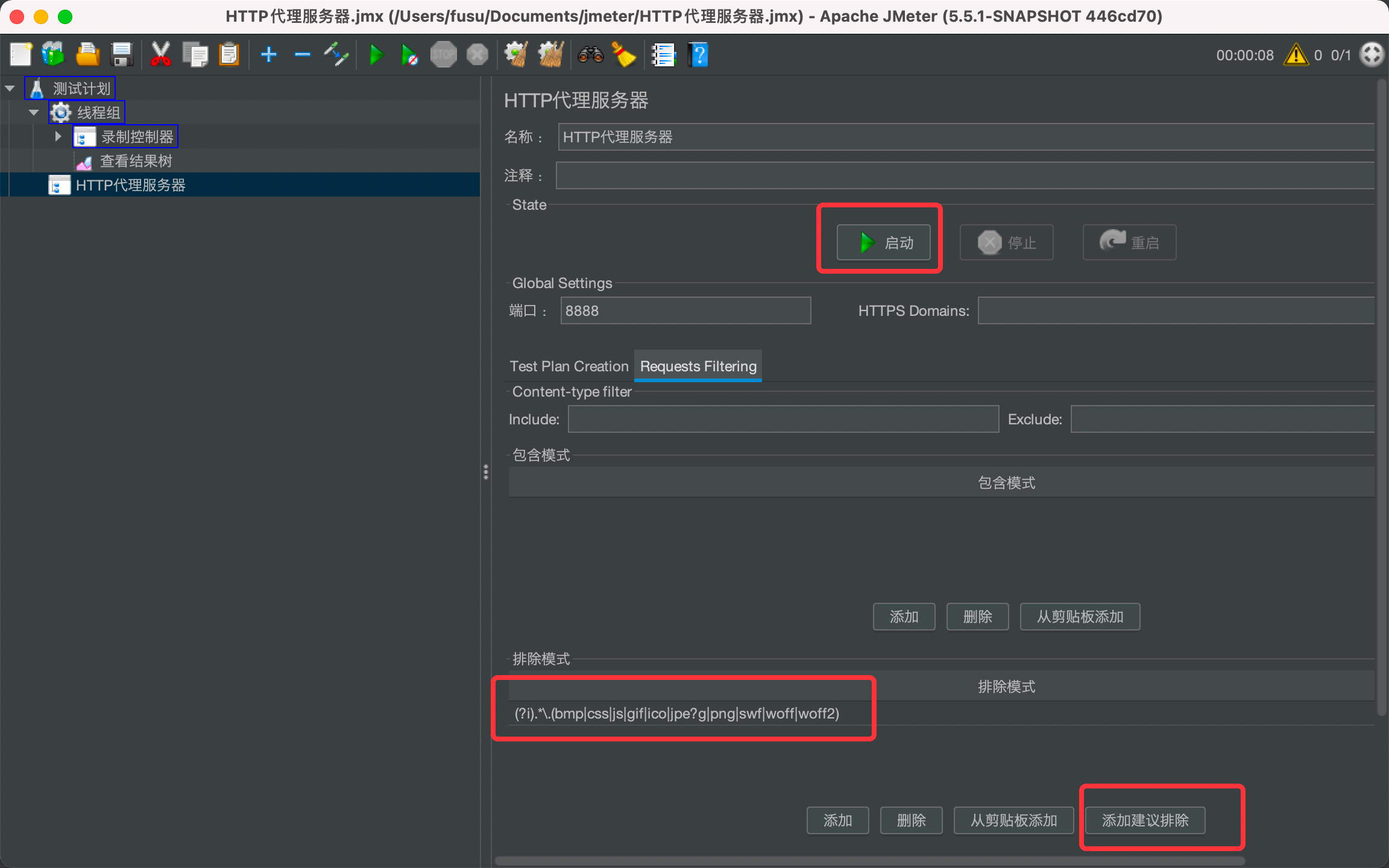
Task: Open Search with the binoculars icon
Action: (590, 55)
